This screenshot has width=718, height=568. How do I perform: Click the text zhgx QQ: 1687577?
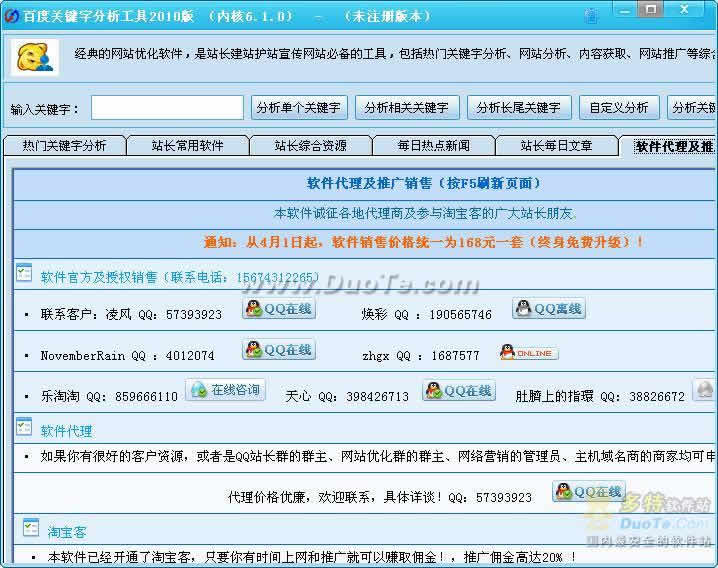point(421,355)
